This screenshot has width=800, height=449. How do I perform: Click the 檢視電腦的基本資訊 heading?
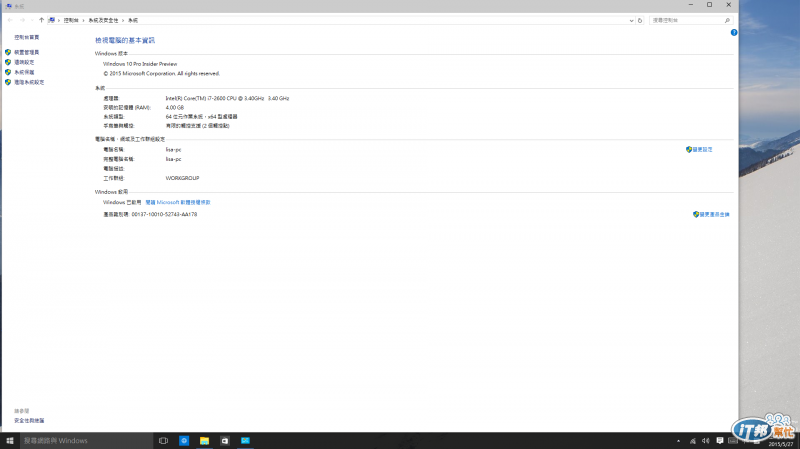click(x=125, y=40)
